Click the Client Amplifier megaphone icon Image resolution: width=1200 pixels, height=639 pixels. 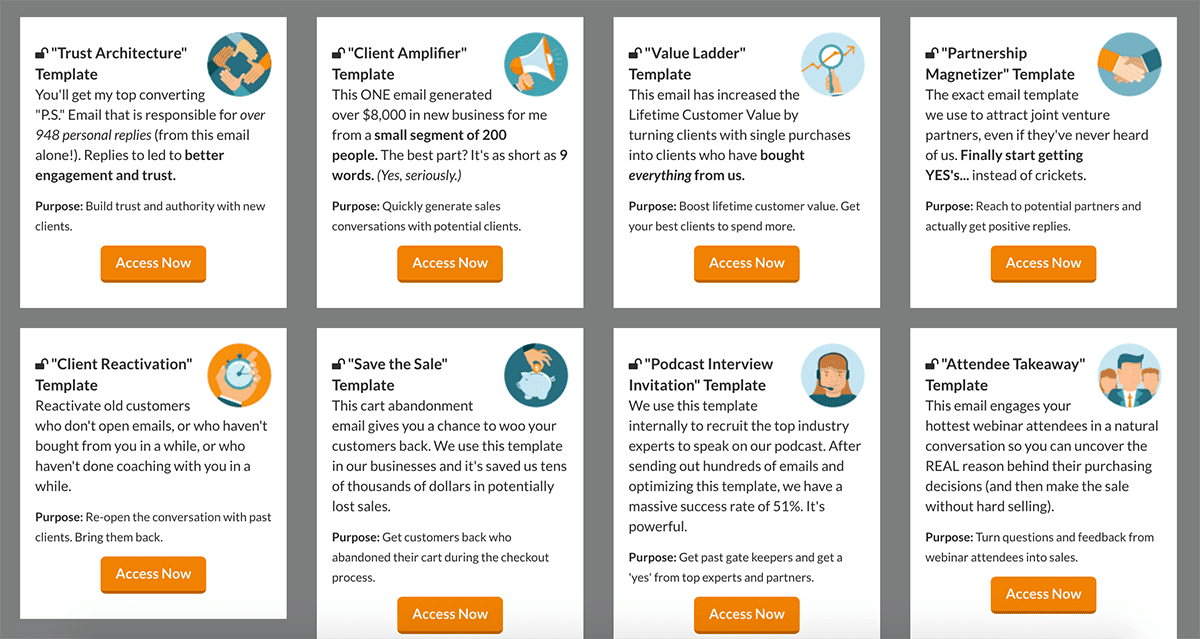pos(536,64)
